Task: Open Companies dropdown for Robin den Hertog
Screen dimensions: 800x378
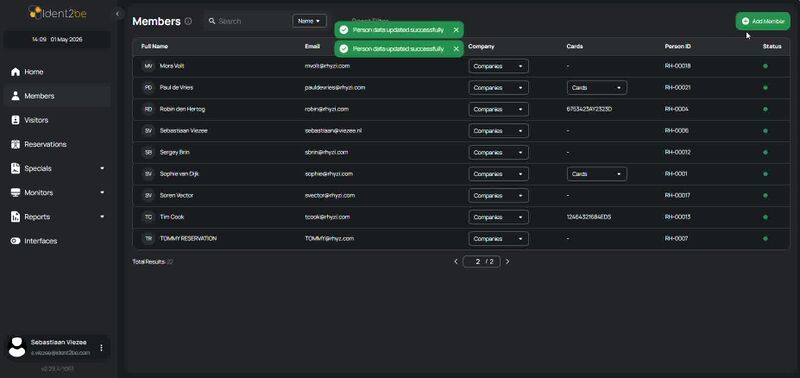Action: tap(498, 109)
